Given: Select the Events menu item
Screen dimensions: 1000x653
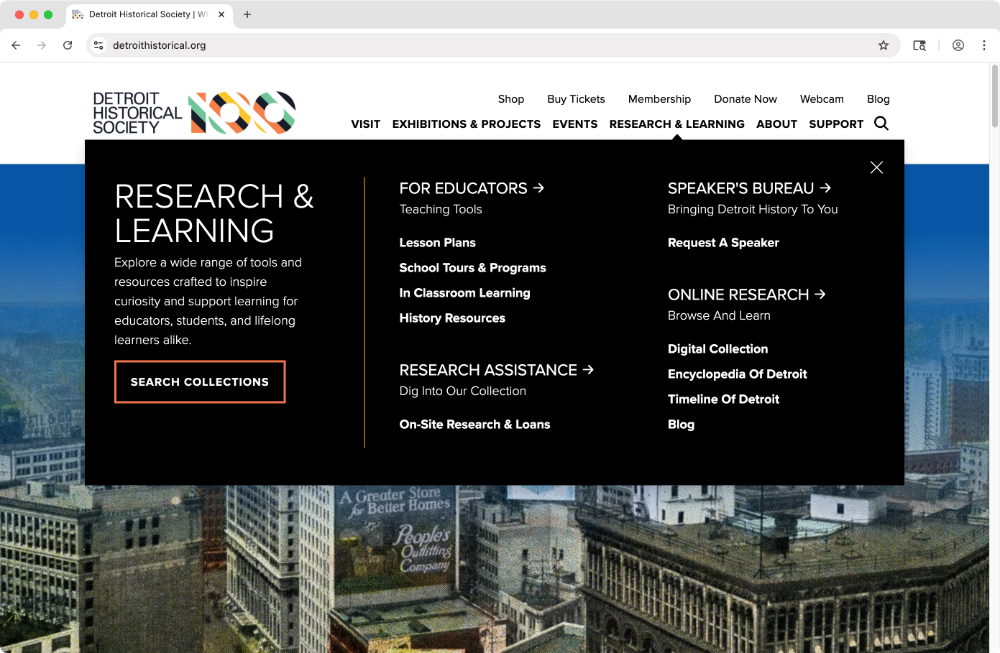Looking at the screenshot, I should [x=575, y=124].
